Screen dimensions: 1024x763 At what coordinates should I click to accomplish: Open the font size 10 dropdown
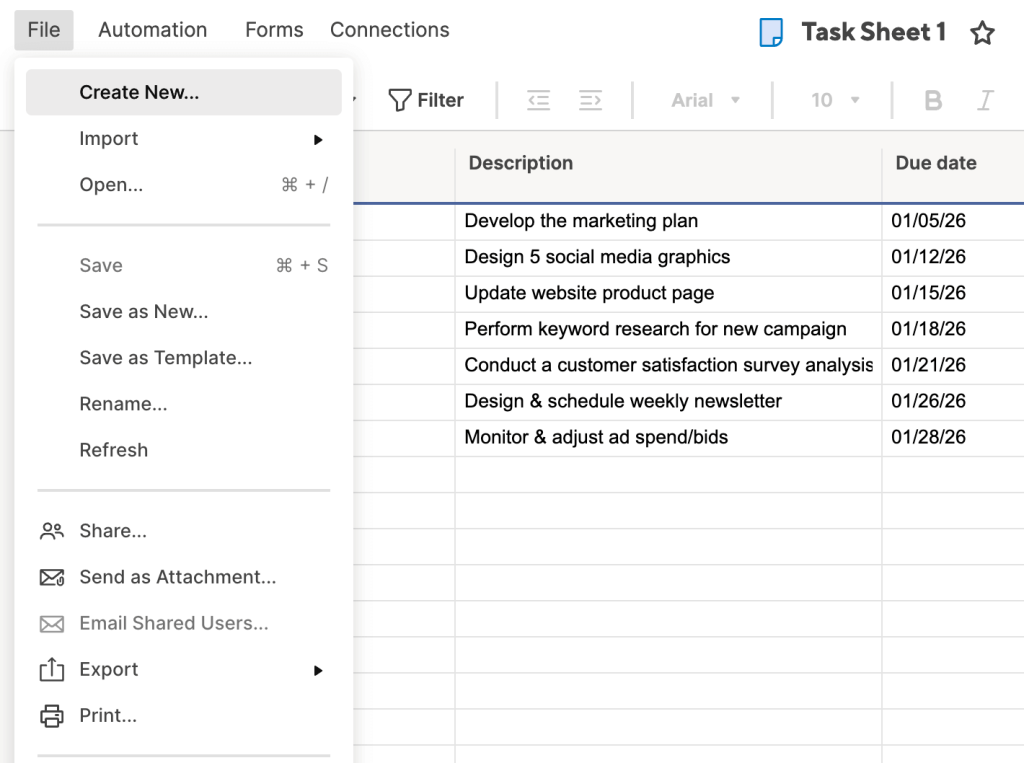(x=835, y=100)
